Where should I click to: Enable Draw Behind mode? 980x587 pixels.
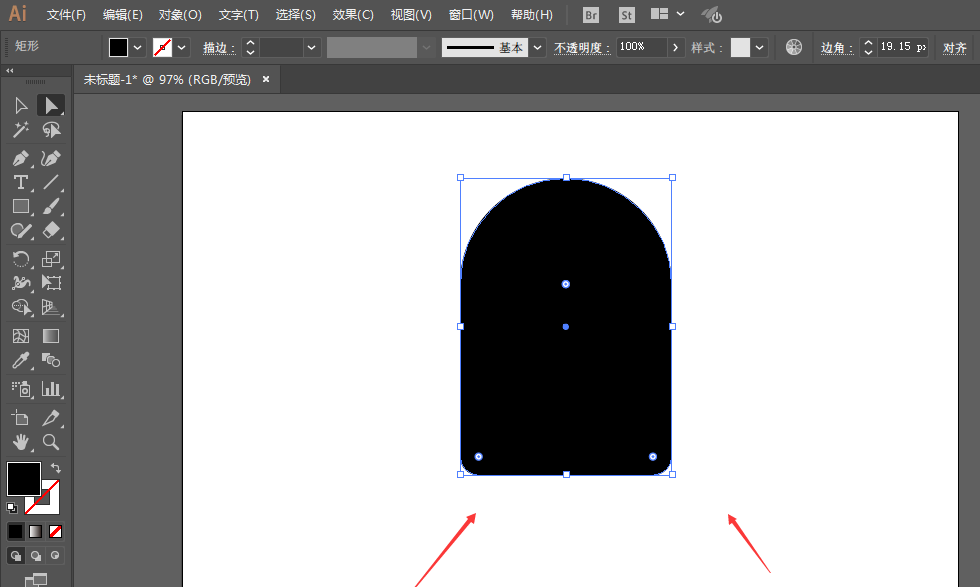click(36, 555)
